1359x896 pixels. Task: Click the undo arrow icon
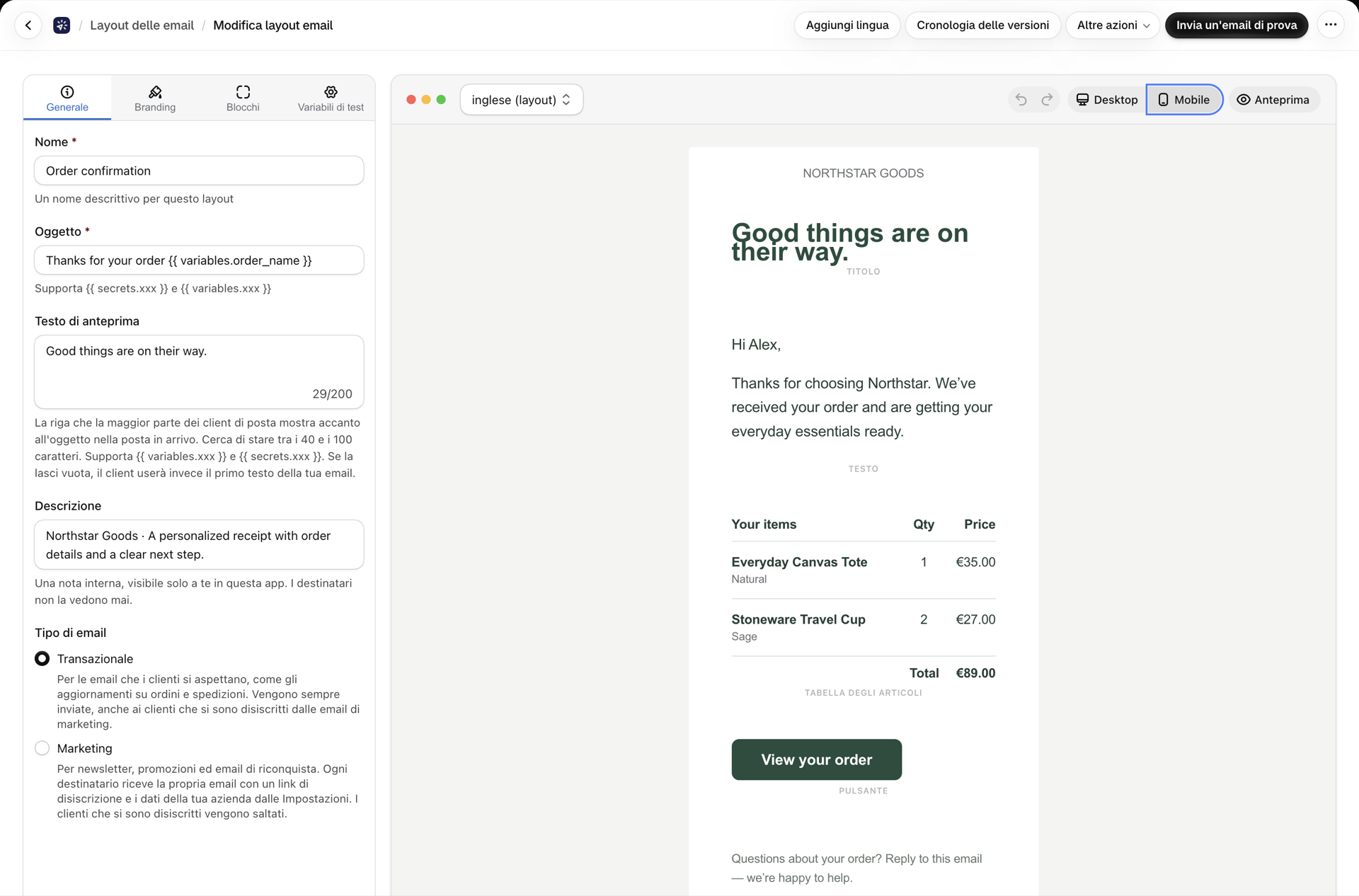pyautogui.click(x=1021, y=100)
